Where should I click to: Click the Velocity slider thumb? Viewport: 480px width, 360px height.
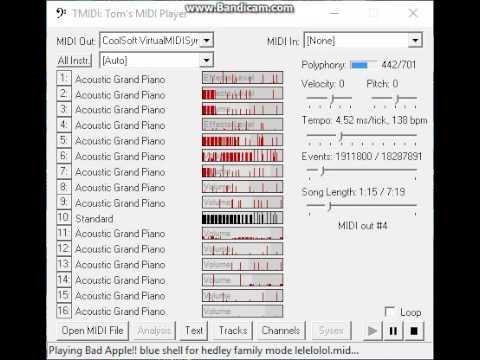coord(332,99)
